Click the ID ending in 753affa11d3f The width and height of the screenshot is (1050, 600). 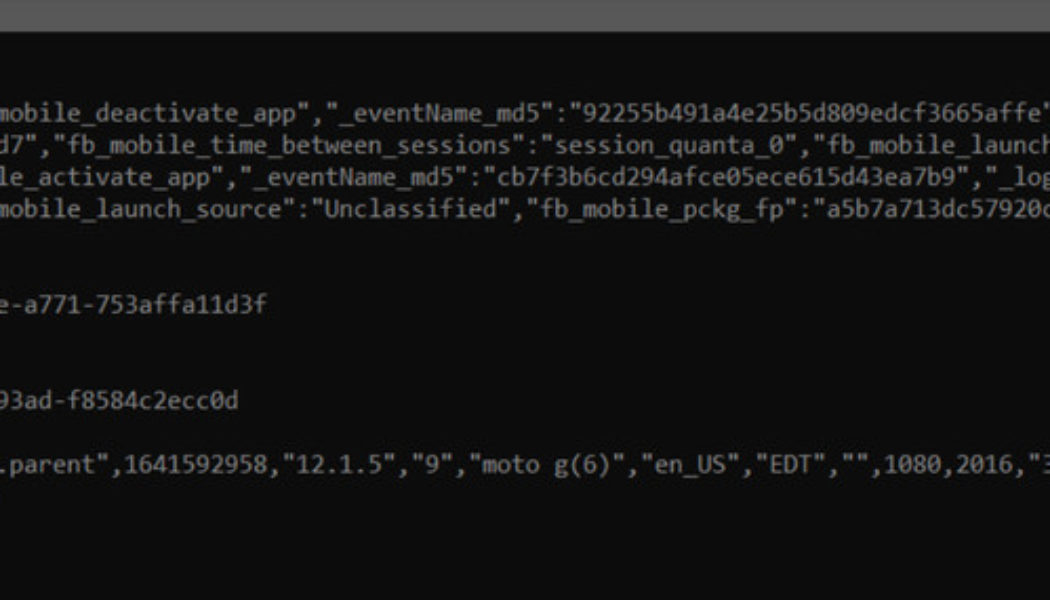pyautogui.click(x=133, y=305)
